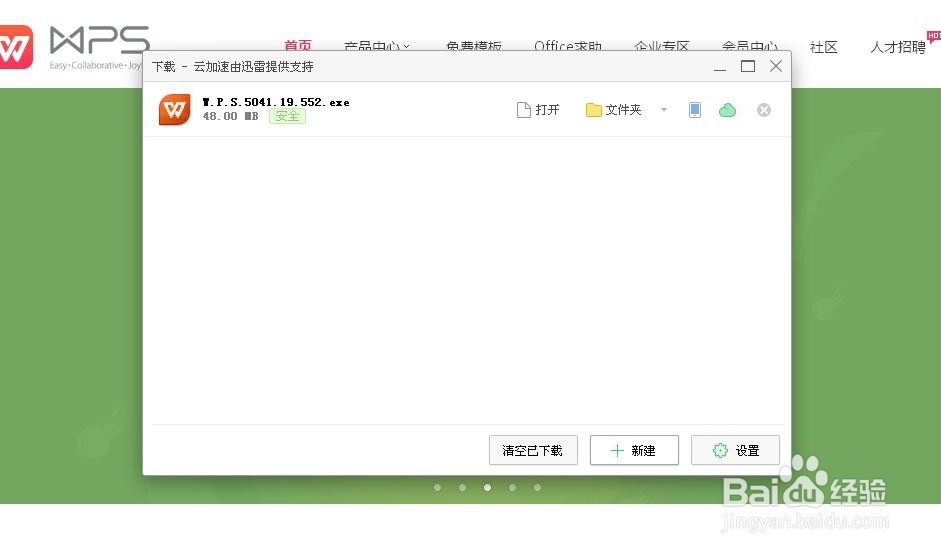Image resolution: width=941 pixels, height=554 pixels.
Task: Send download to phone icon
Action: [695, 110]
